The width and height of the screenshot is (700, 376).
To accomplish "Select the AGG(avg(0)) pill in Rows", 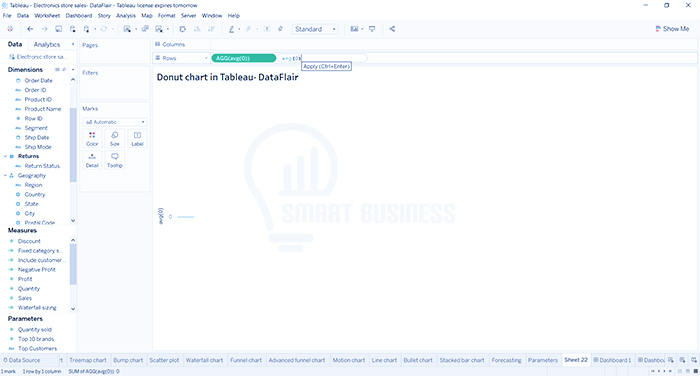I will click(x=244, y=58).
